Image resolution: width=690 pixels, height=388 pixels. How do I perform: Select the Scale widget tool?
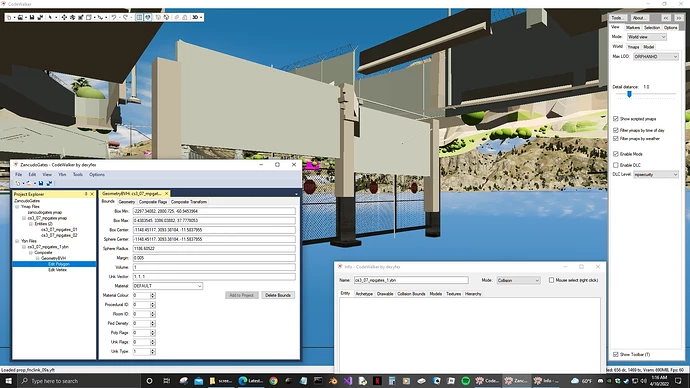(81, 17)
